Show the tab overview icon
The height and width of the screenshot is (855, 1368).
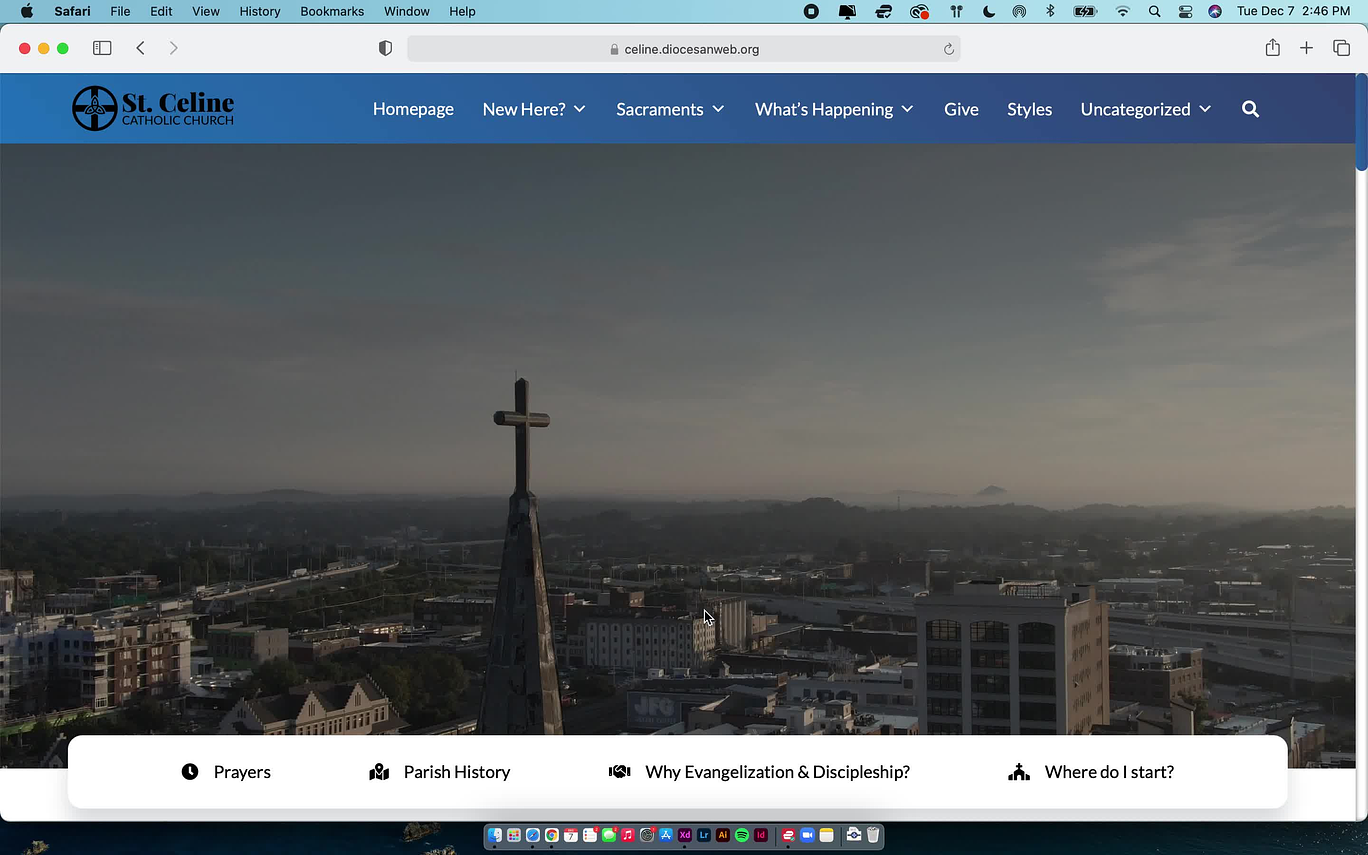1341,48
